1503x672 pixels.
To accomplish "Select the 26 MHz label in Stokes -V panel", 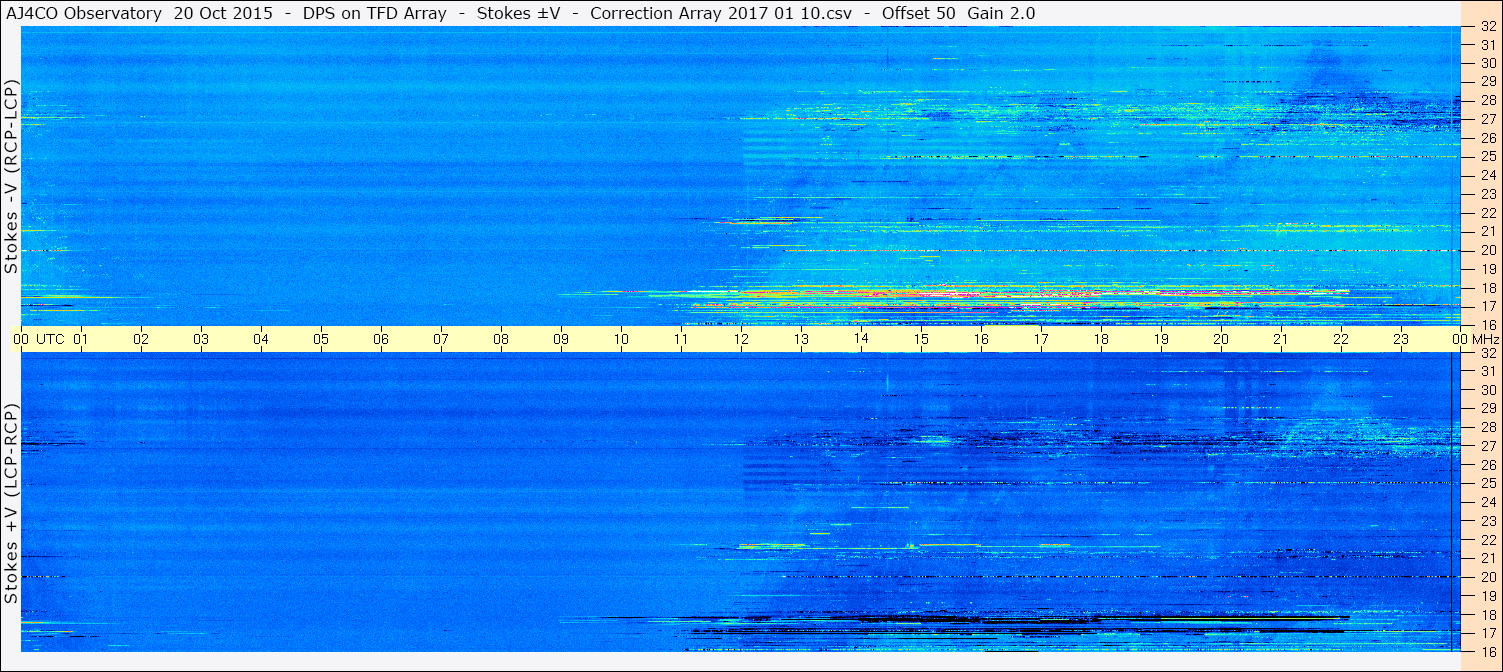I will [1487, 138].
